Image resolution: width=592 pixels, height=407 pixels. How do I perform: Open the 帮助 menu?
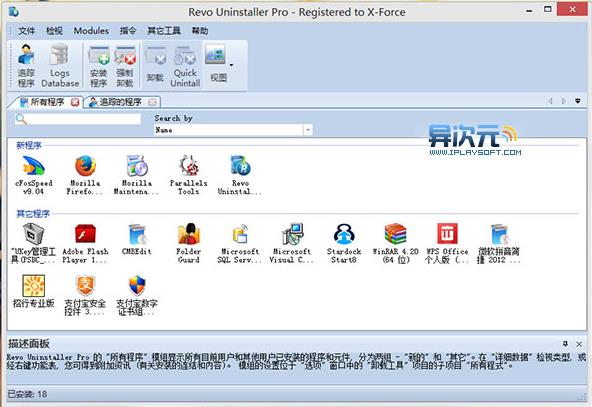200,31
